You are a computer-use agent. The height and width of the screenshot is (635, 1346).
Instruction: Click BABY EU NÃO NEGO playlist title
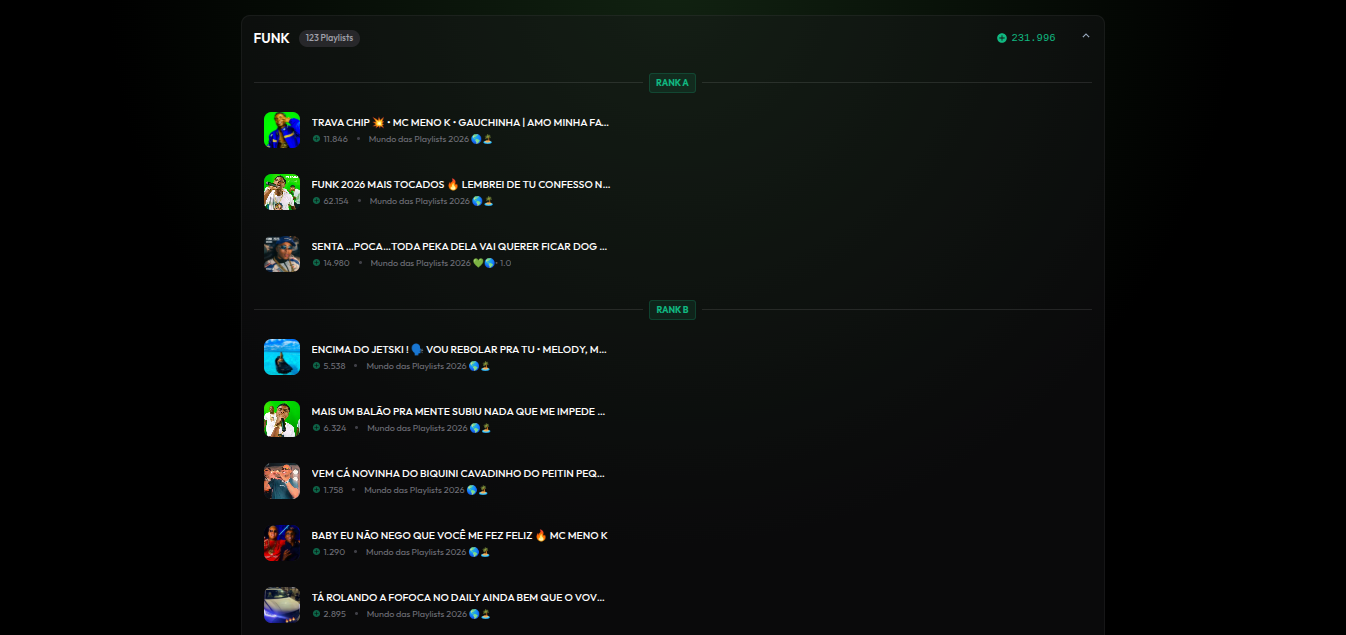pyautogui.click(x=459, y=536)
